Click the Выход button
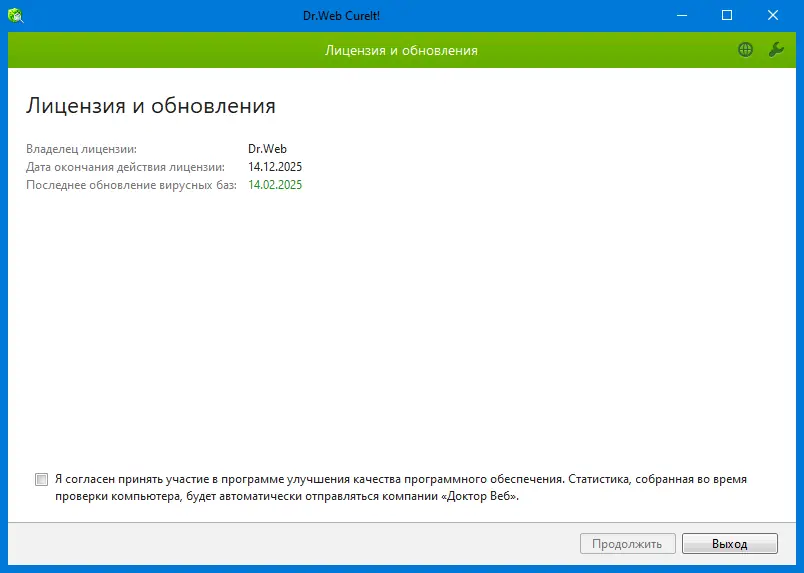The height and width of the screenshot is (573, 804). point(730,544)
